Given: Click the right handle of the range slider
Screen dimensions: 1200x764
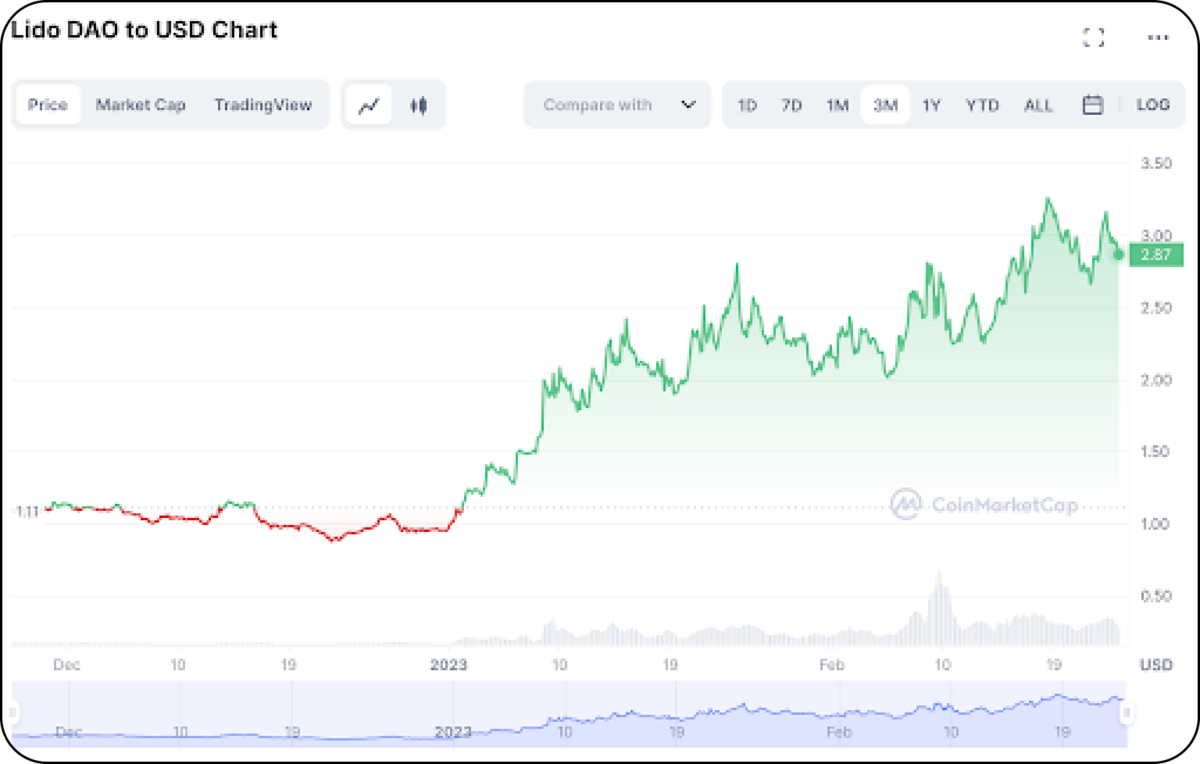Looking at the screenshot, I should 1127,713.
